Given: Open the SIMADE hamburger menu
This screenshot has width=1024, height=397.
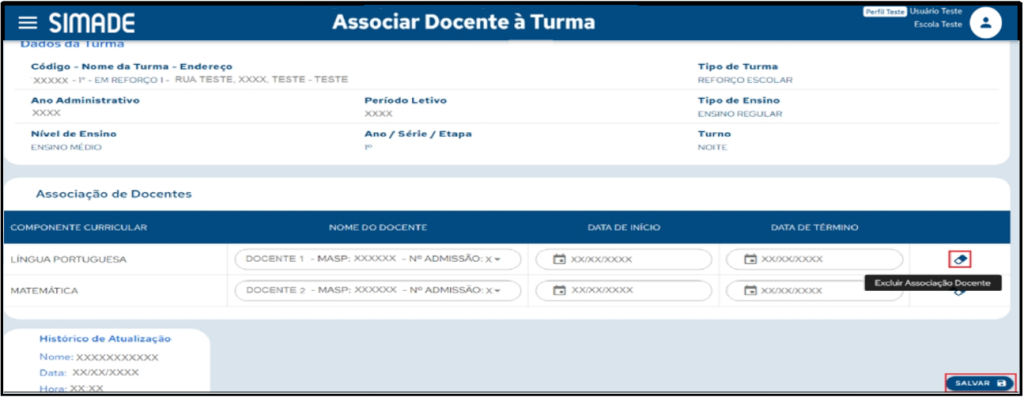Looking at the screenshot, I should [27, 23].
